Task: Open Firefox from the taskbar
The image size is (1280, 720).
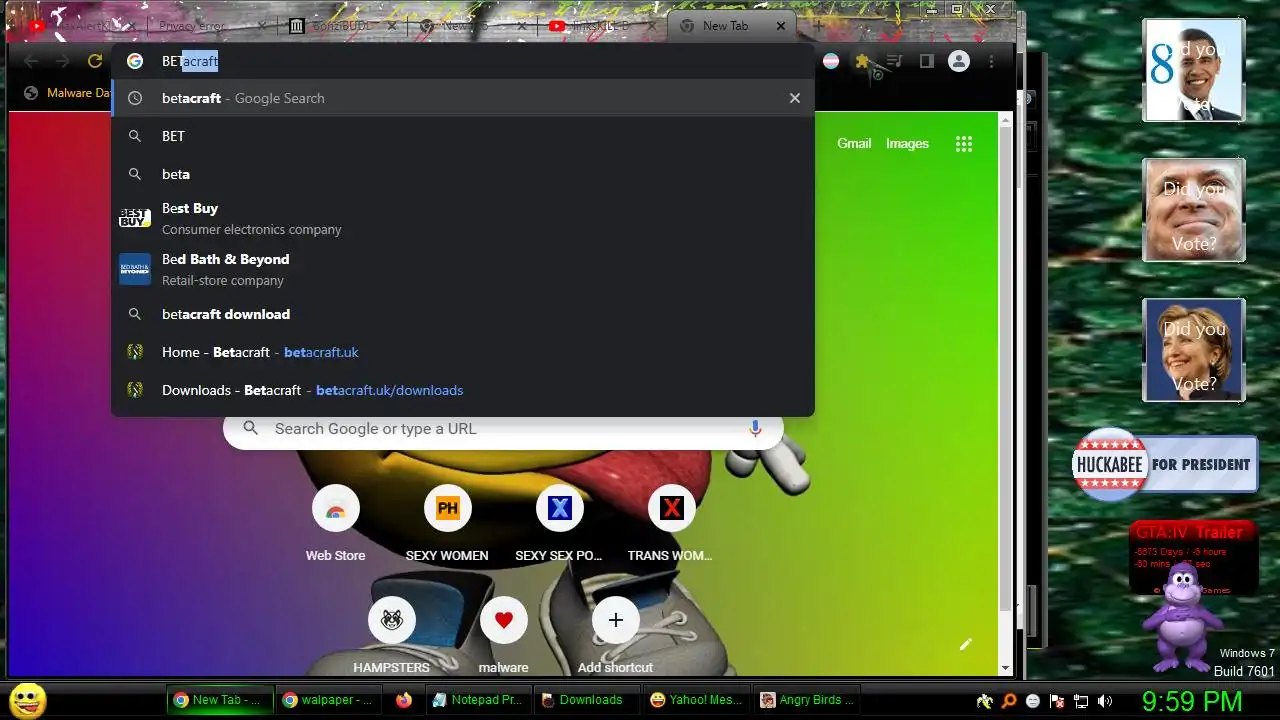Action: click(404, 700)
